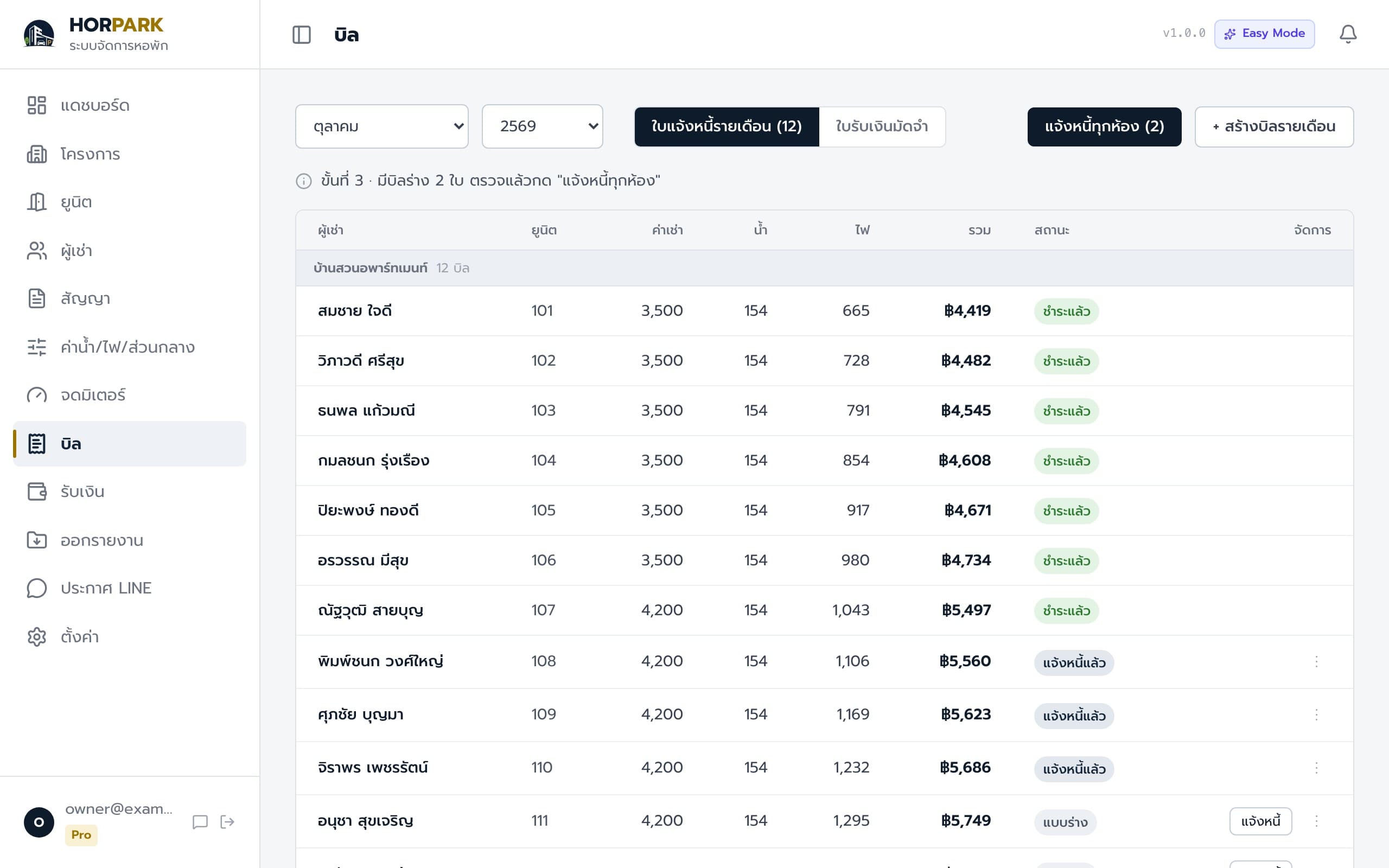Open จดมิเตอร์ meter reading page

tap(130, 395)
